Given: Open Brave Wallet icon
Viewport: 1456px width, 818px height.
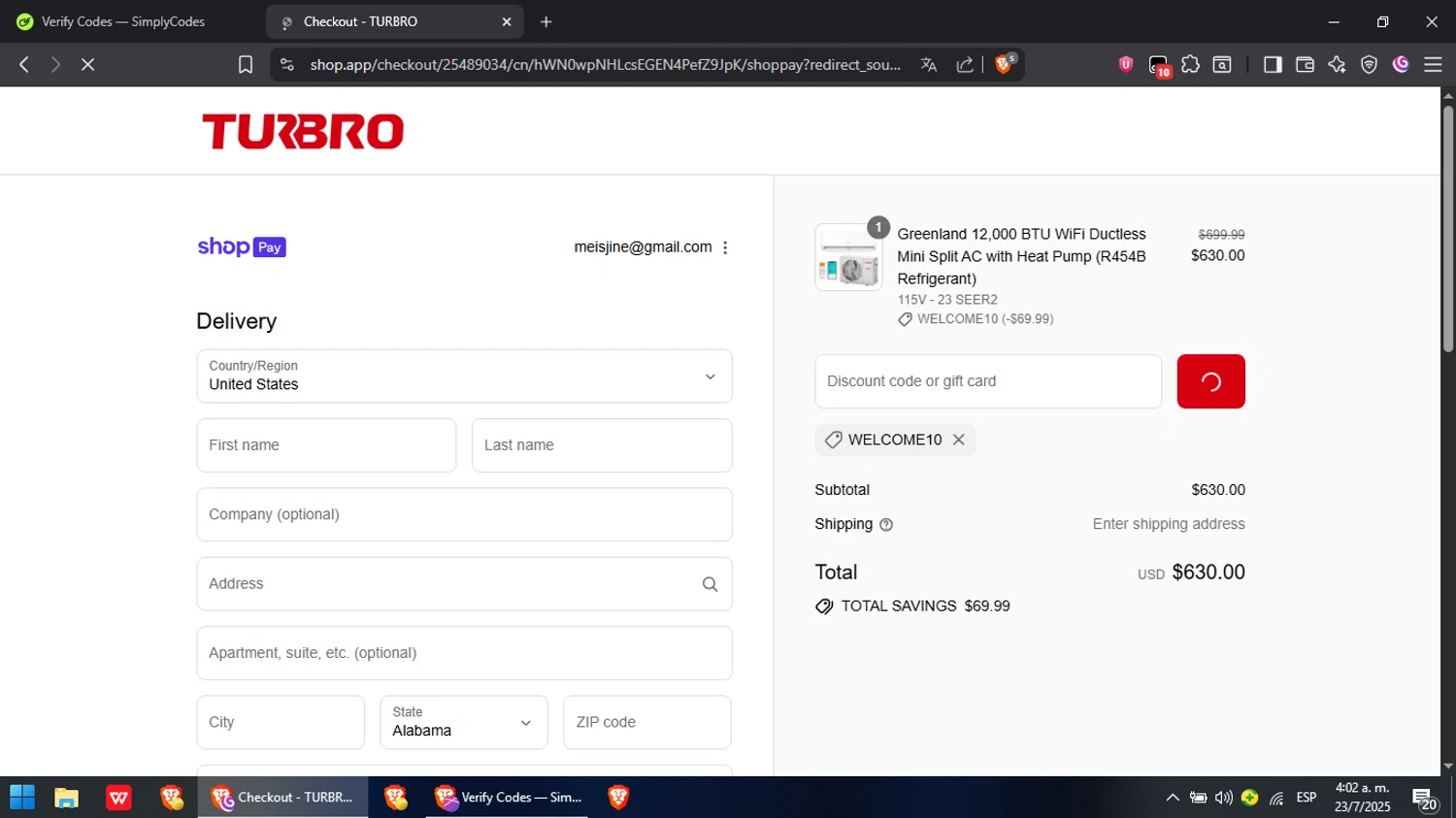Looking at the screenshot, I should point(1305,64).
